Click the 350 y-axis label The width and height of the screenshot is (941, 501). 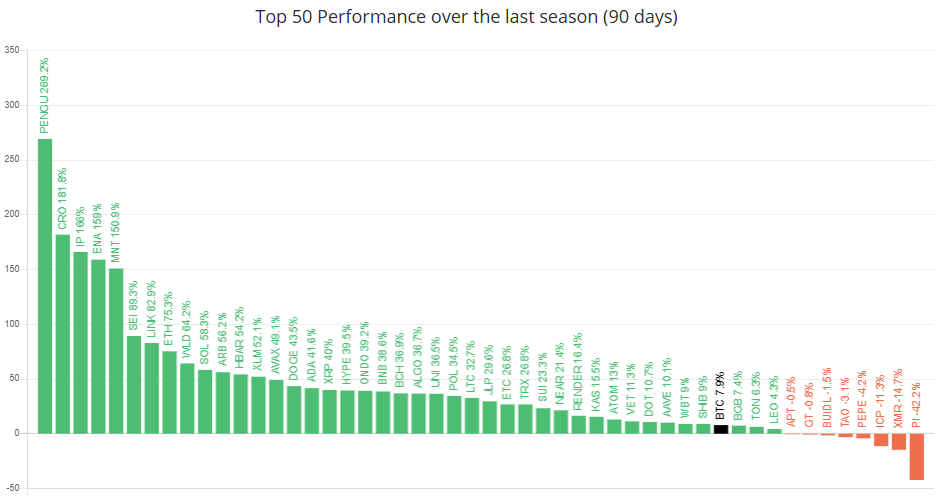(13, 50)
